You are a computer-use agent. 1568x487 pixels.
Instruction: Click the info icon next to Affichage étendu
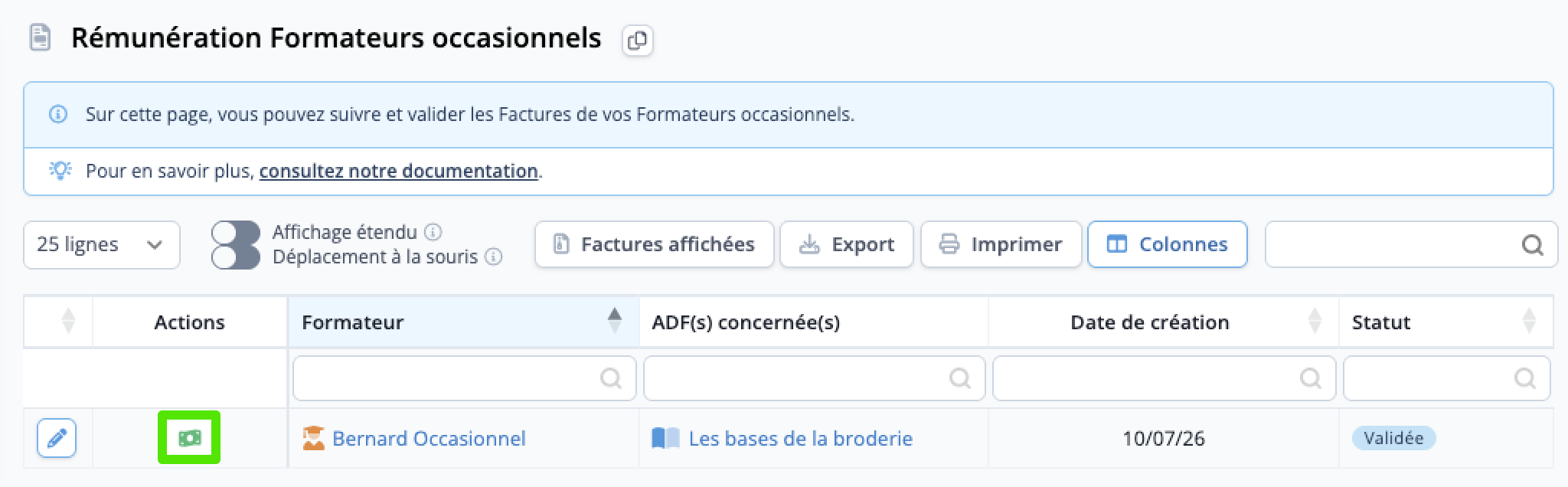[433, 232]
